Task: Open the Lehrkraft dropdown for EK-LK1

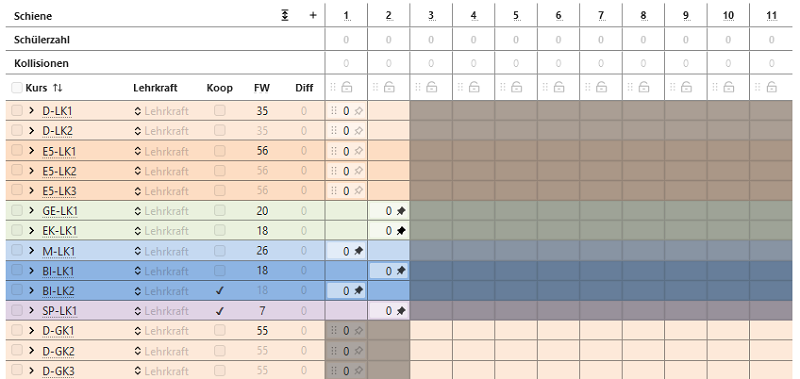Action: pyautogui.click(x=161, y=231)
